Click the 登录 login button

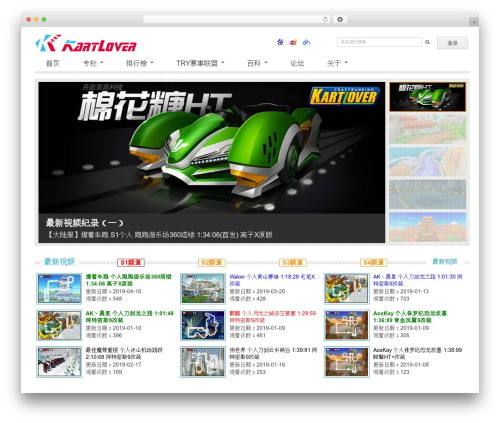(x=452, y=43)
